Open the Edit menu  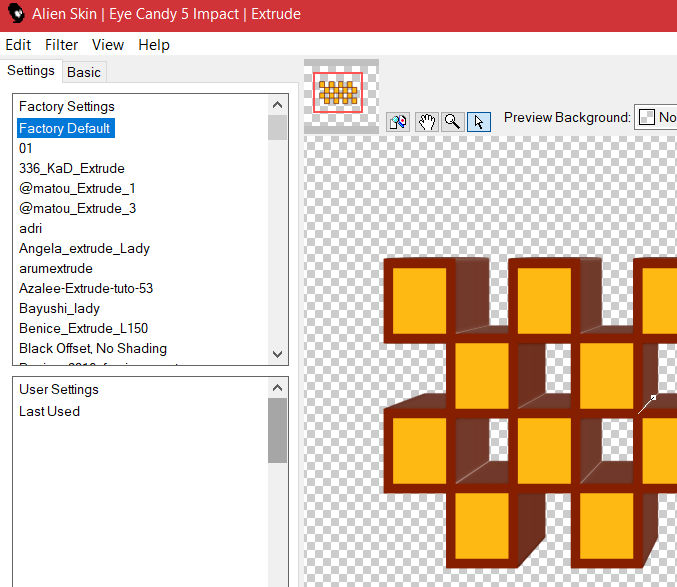coord(18,45)
